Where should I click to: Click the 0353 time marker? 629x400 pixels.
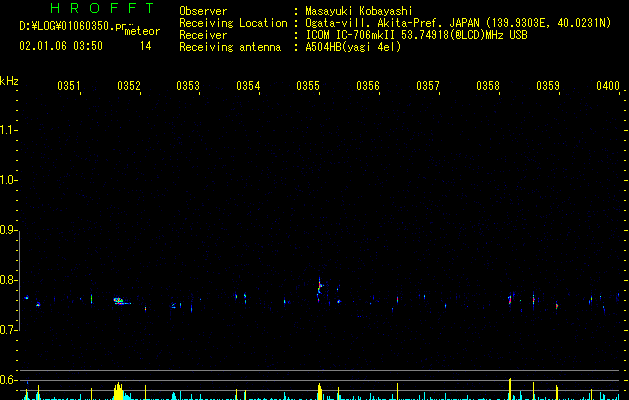[188, 85]
